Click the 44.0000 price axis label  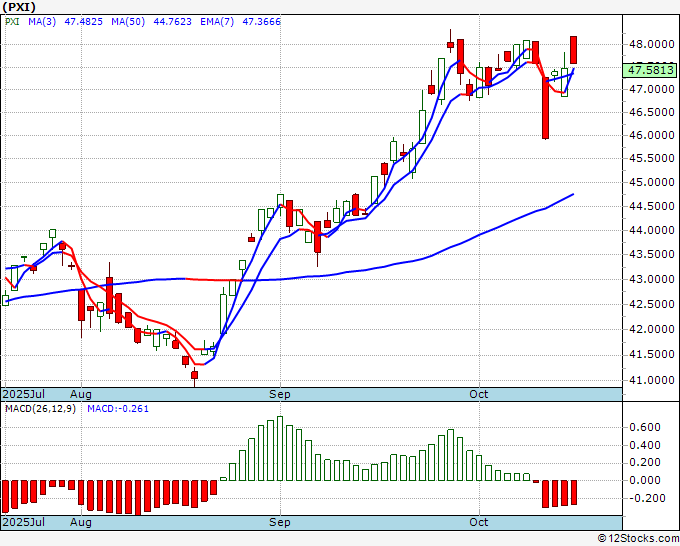point(652,230)
